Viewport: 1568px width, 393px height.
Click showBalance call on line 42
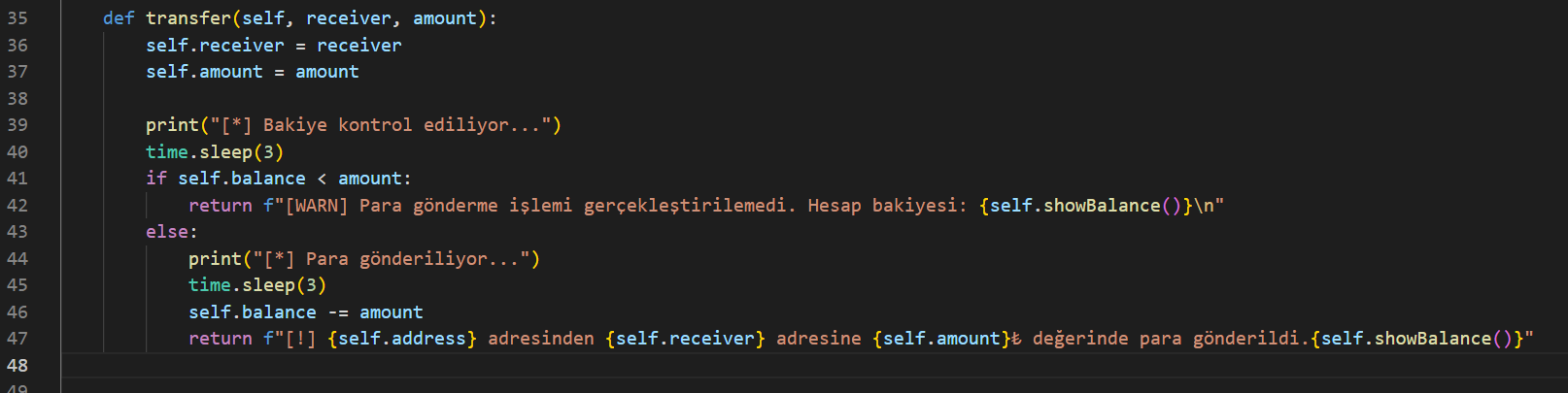1102,206
